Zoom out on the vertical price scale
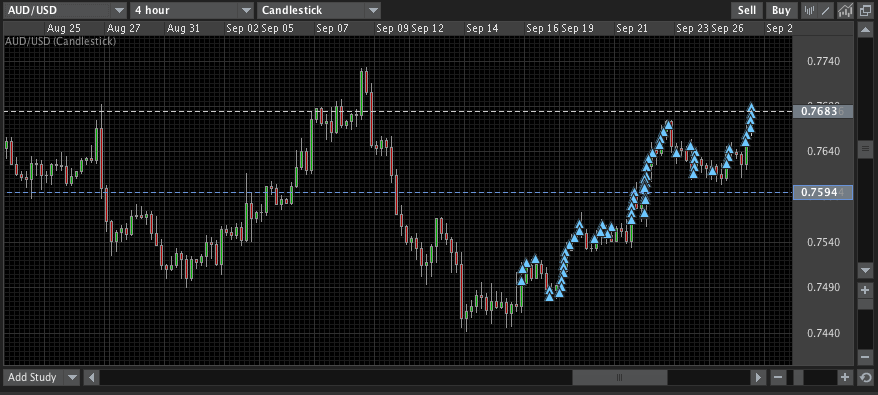The width and height of the screenshot is (878, 395). point(865,357)
